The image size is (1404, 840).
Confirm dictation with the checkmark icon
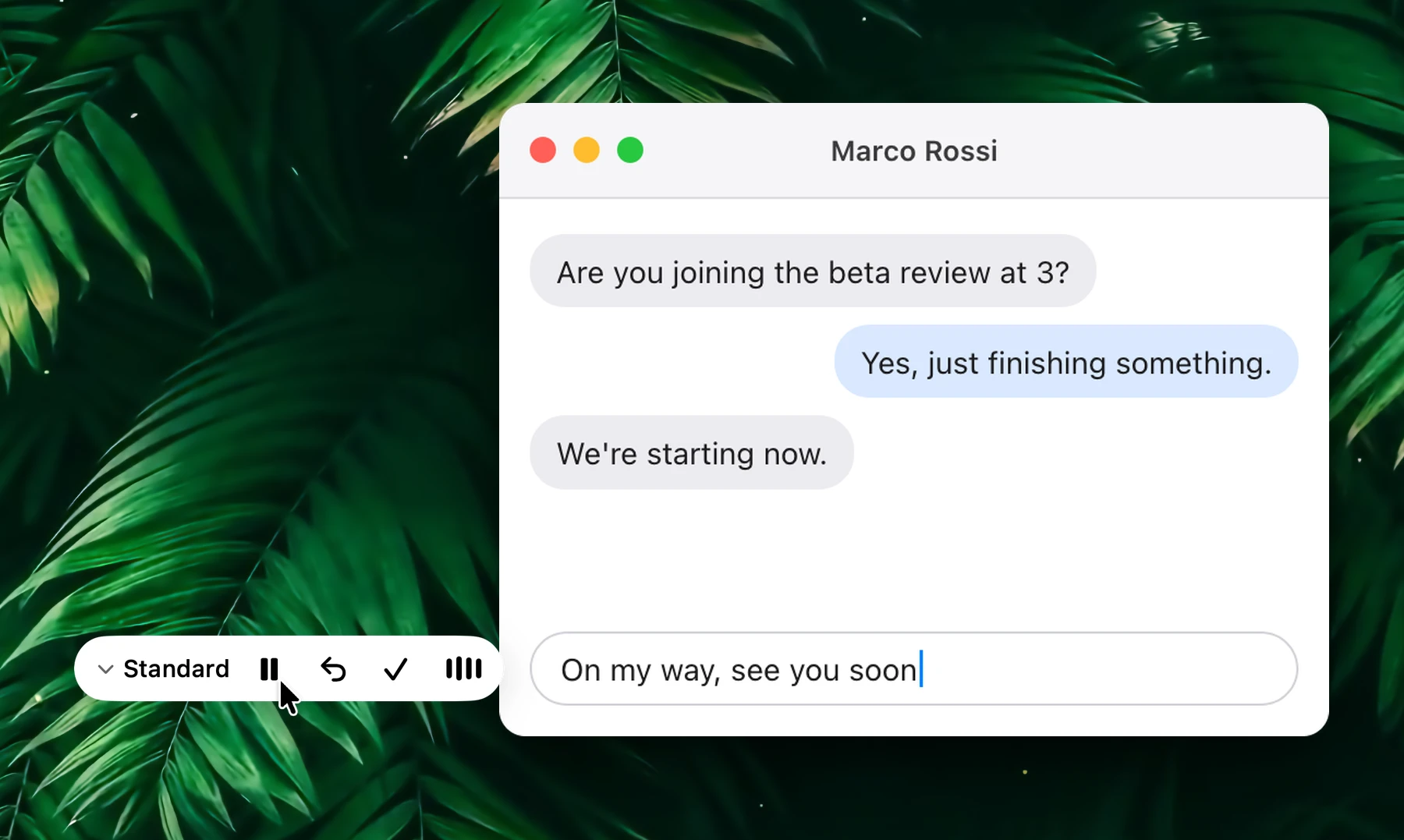click(x=395, y=668)
